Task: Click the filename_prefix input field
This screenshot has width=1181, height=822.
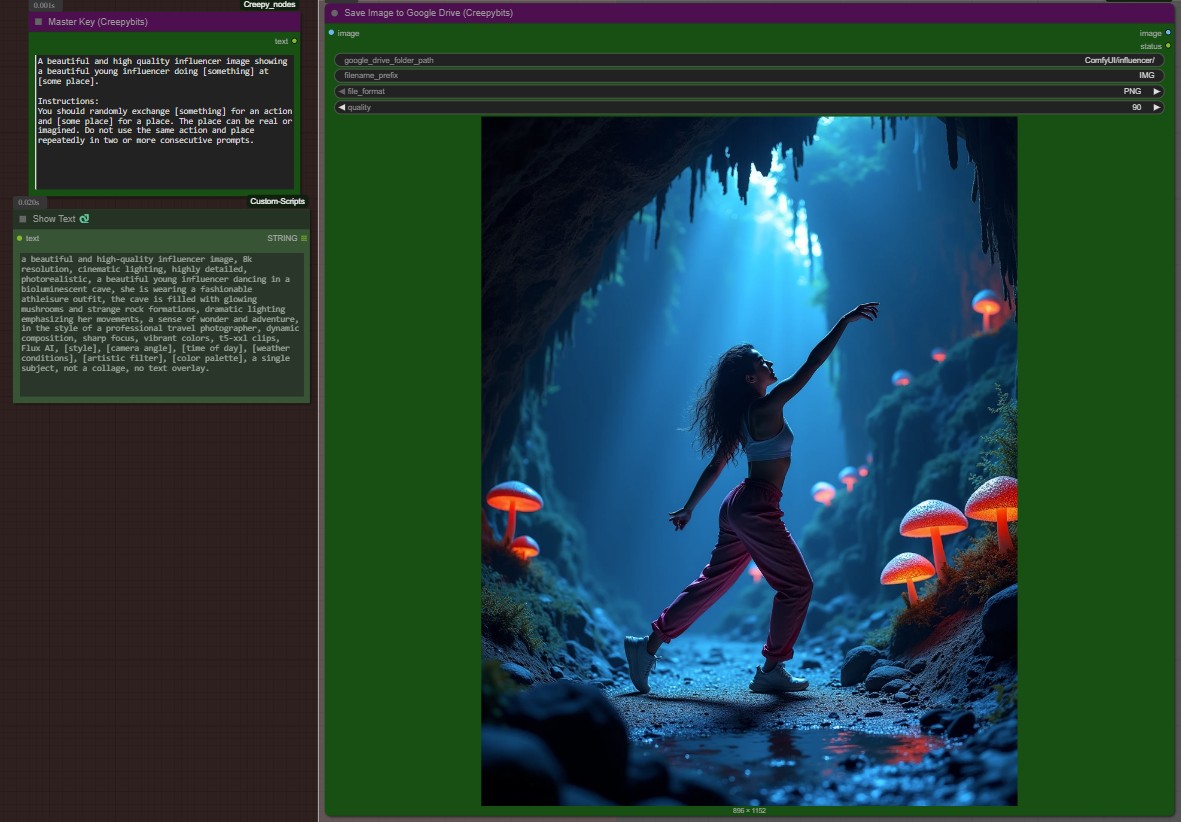Action: coord(749,75)
